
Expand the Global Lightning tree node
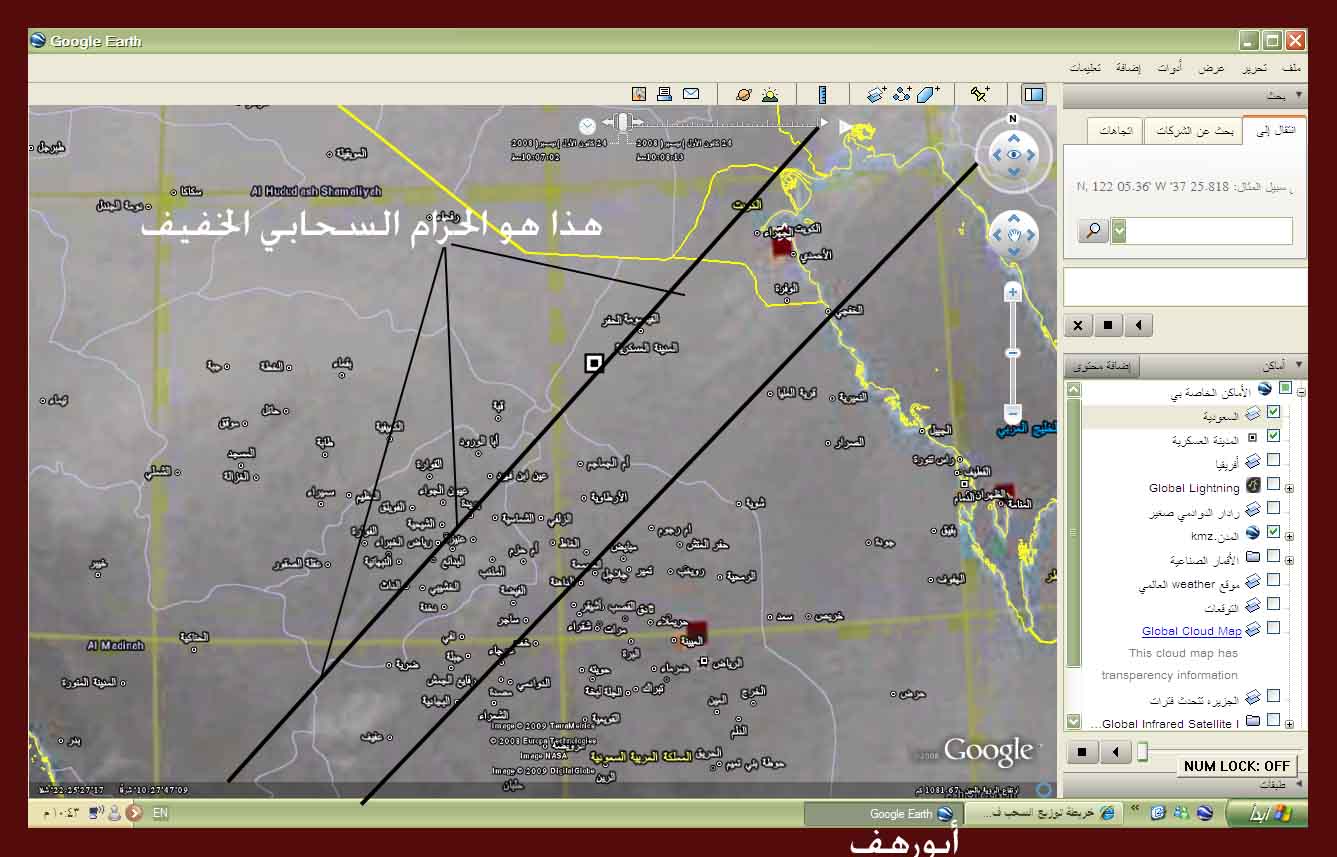(1290, 488)
